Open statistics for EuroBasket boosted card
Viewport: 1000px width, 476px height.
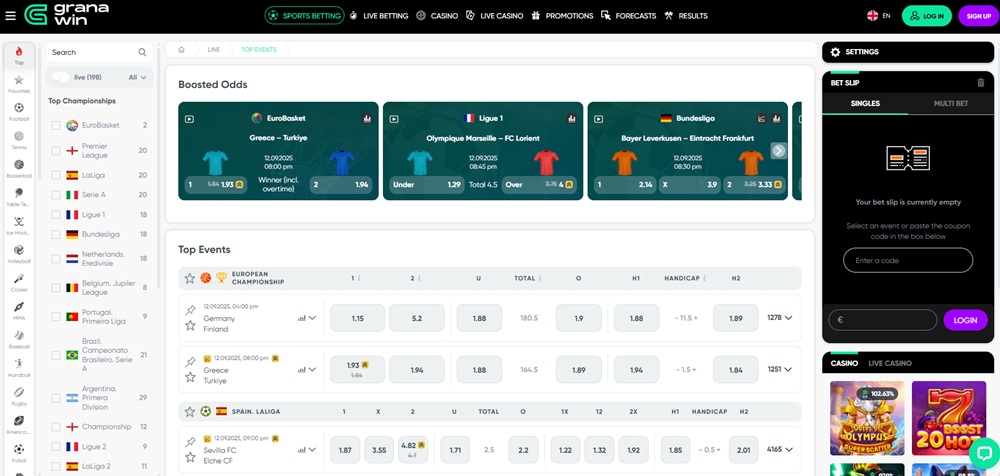[367, 119]
